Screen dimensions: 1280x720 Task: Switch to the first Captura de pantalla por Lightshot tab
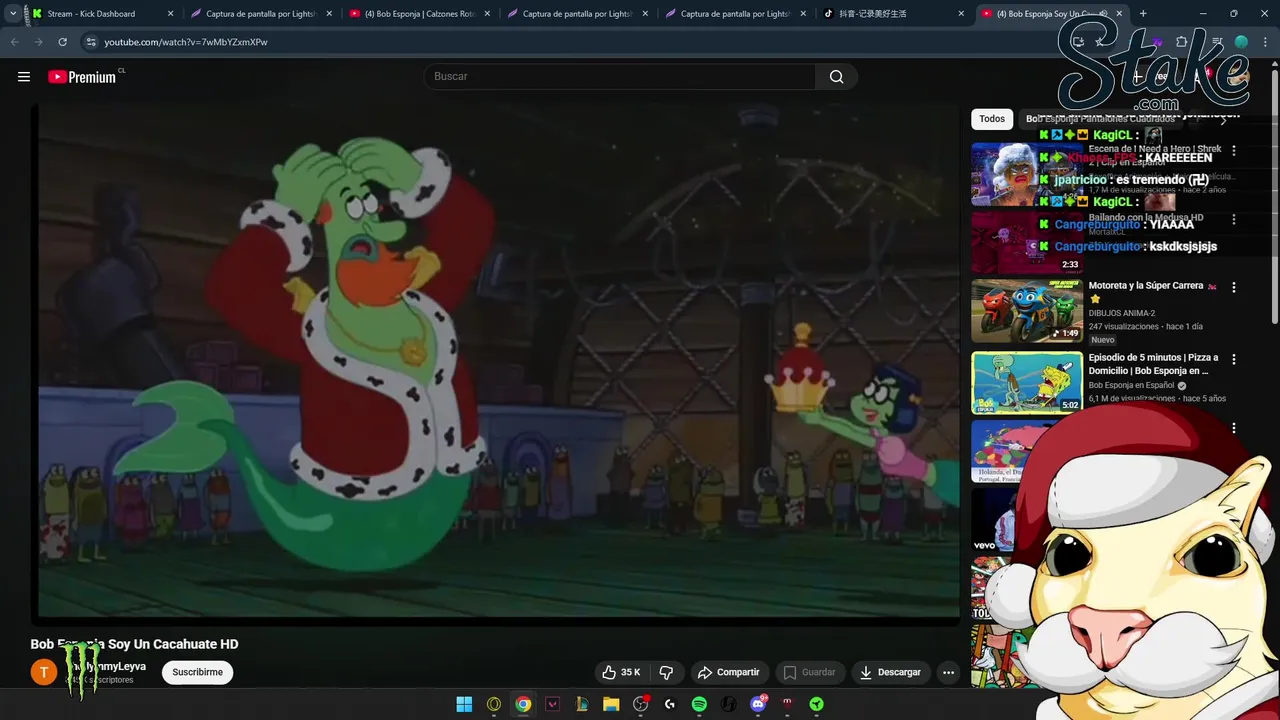[x=261, y=14]
